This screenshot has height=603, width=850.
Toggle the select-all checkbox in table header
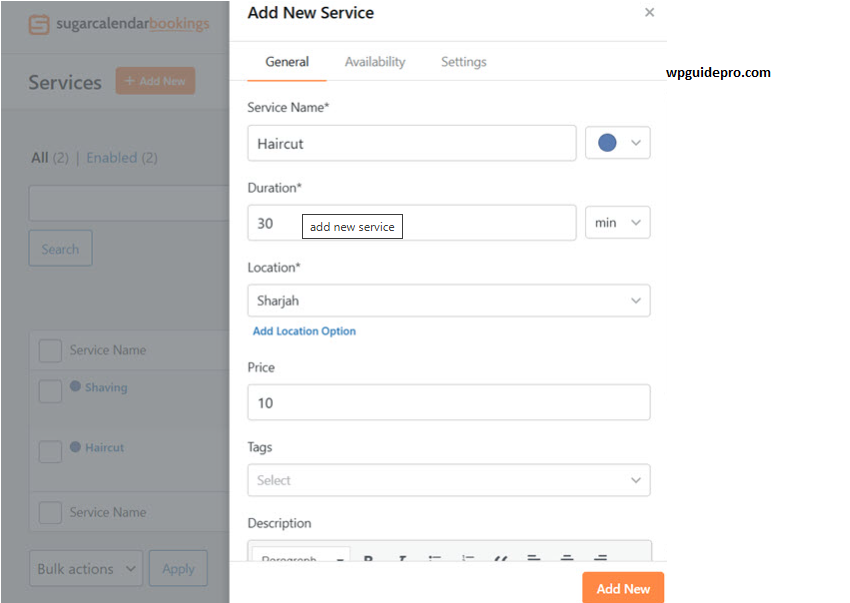50,351
